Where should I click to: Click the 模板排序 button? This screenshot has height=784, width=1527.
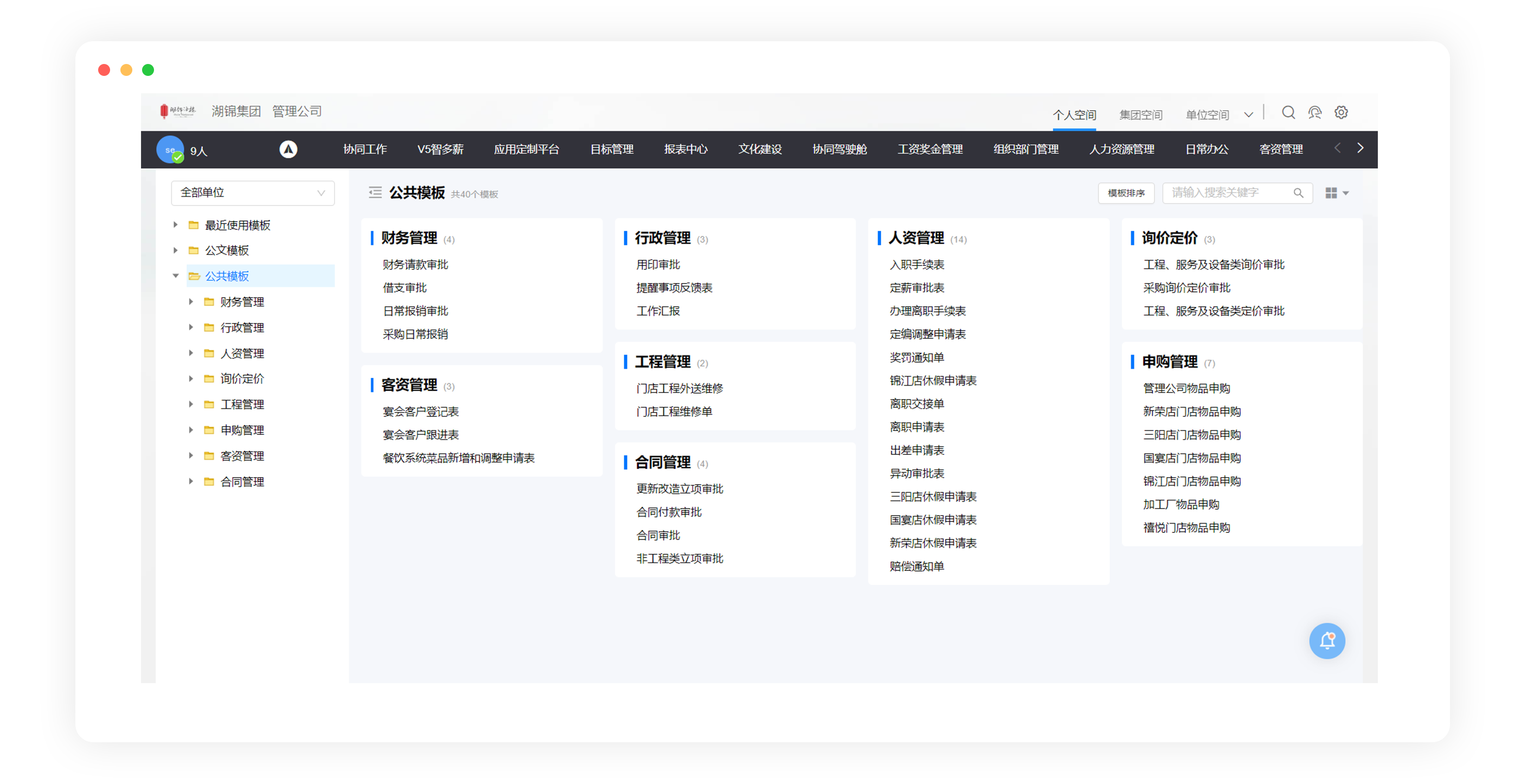pos(1126,193)
